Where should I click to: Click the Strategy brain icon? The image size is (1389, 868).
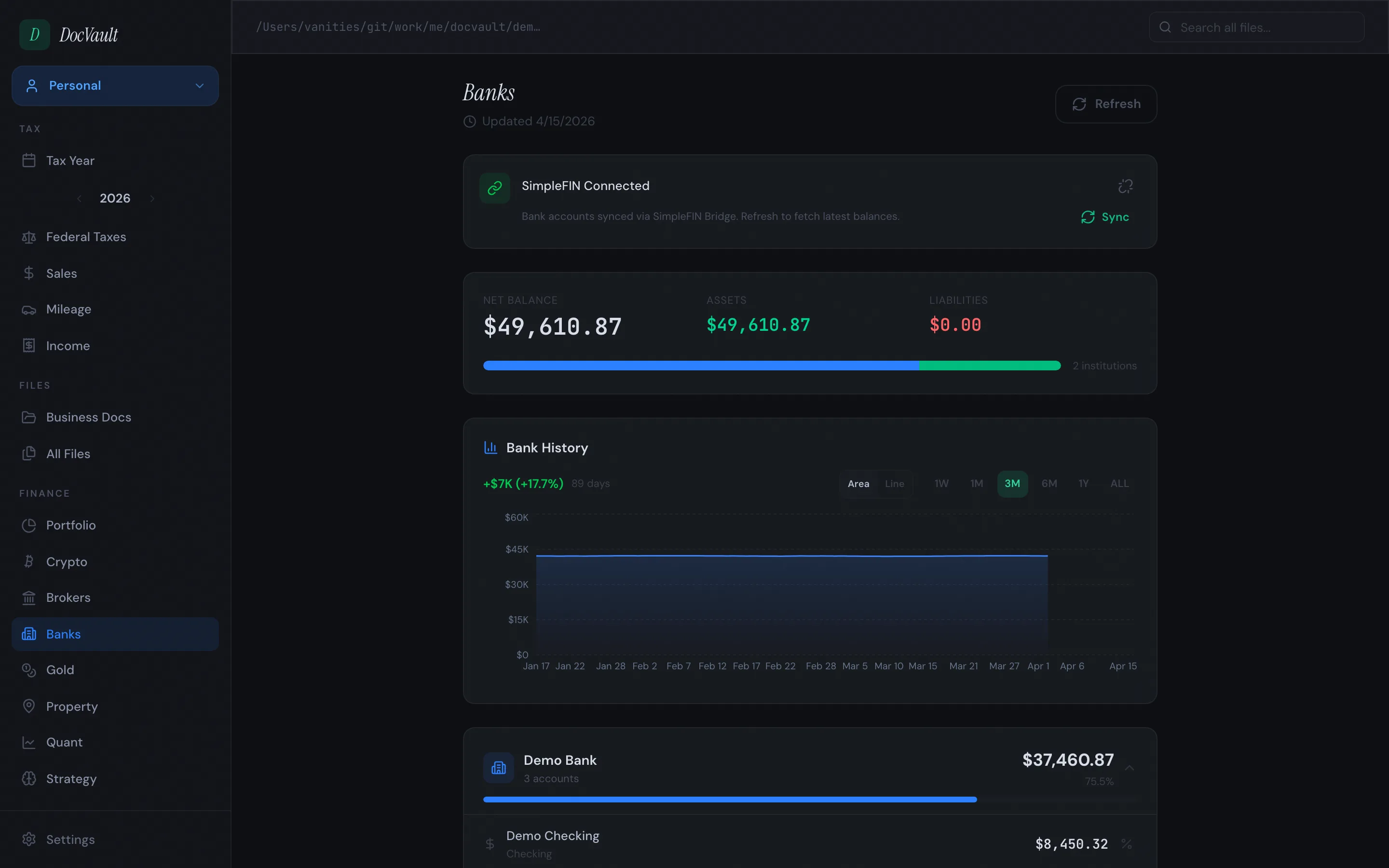point(29,778)
